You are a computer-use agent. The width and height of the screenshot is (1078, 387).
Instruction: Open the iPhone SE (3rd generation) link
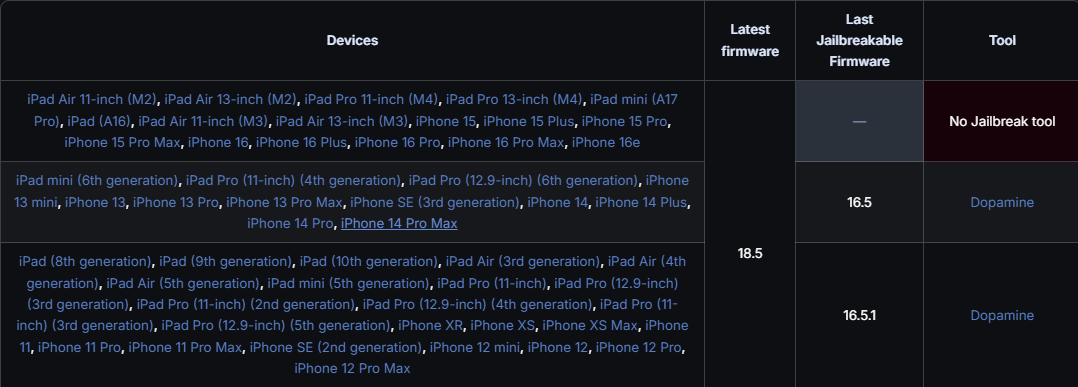tap(434, 202)
